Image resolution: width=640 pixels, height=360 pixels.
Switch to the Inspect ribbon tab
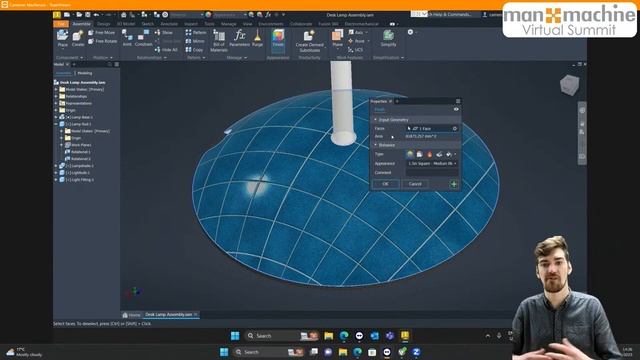[191, 24]
